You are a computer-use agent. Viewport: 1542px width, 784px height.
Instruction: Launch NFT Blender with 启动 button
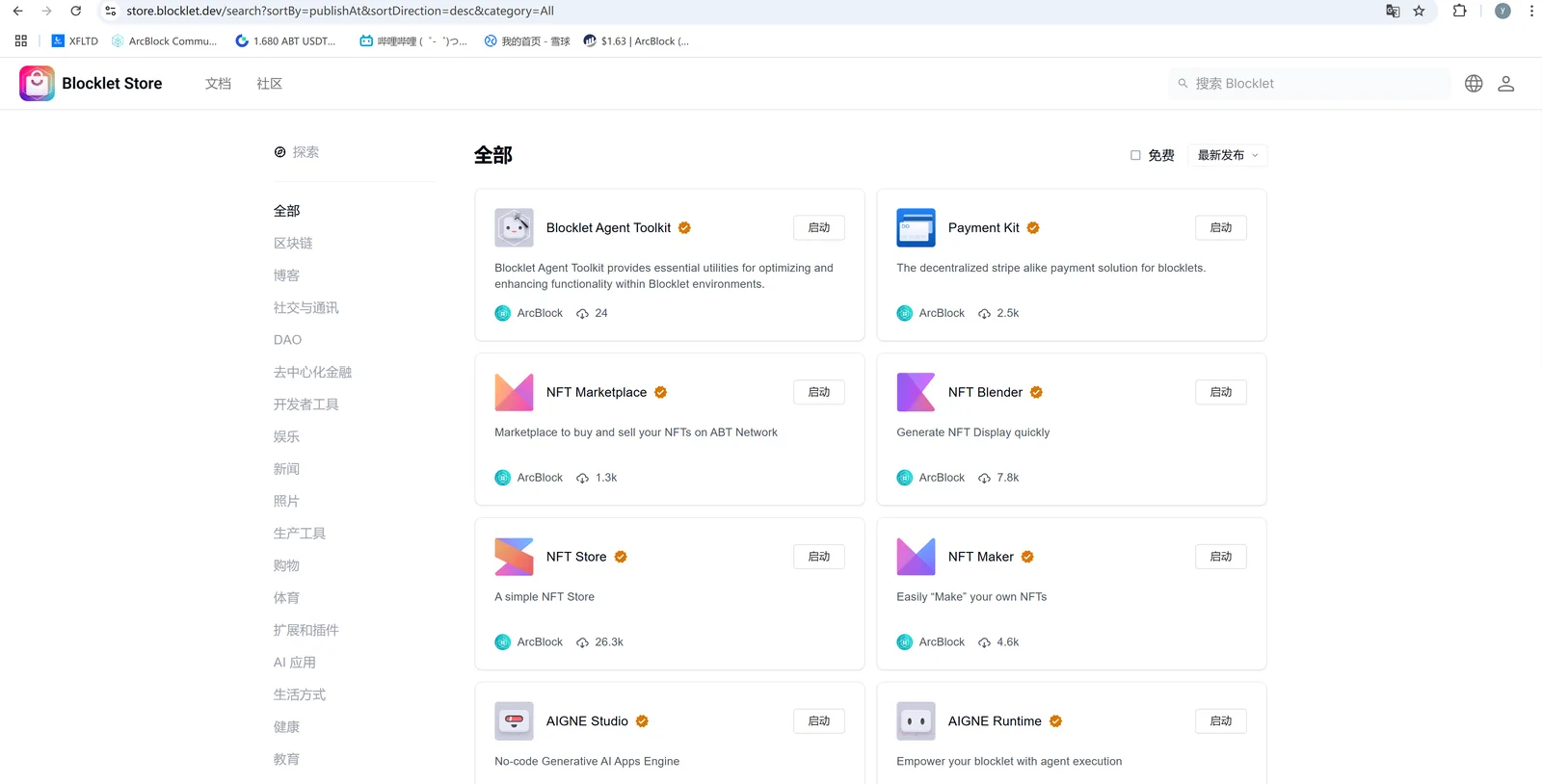coord(1221,392)
